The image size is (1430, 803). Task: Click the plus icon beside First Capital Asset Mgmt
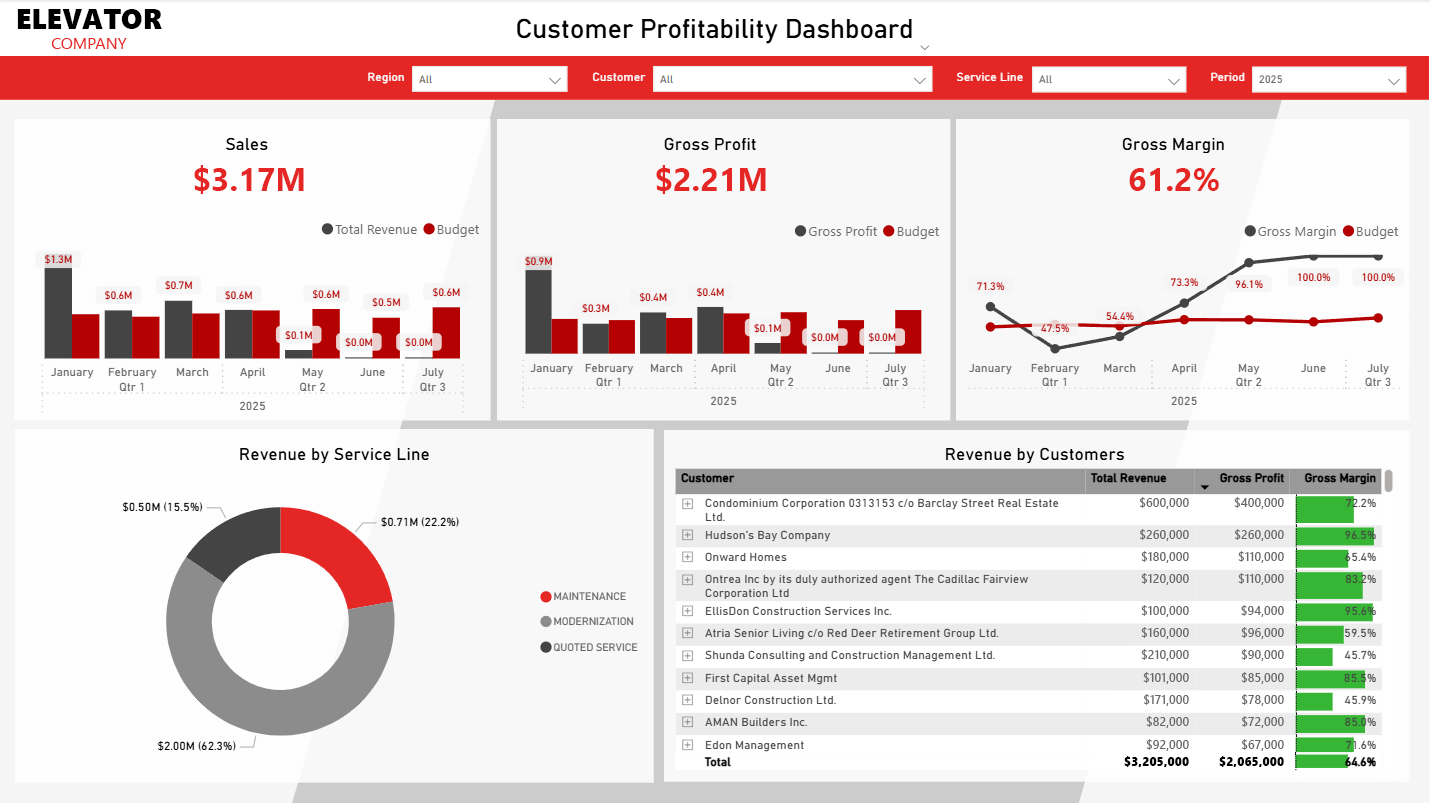tap(687, 679)
